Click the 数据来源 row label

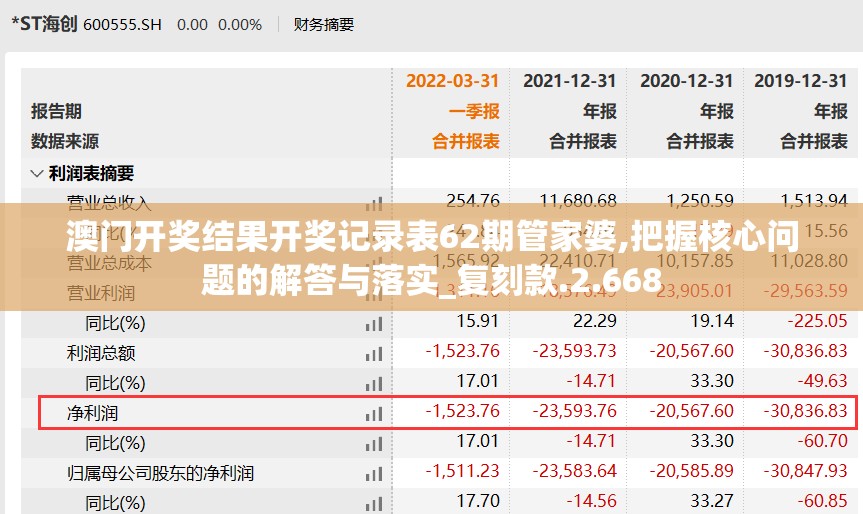click(x=65, y=141)
